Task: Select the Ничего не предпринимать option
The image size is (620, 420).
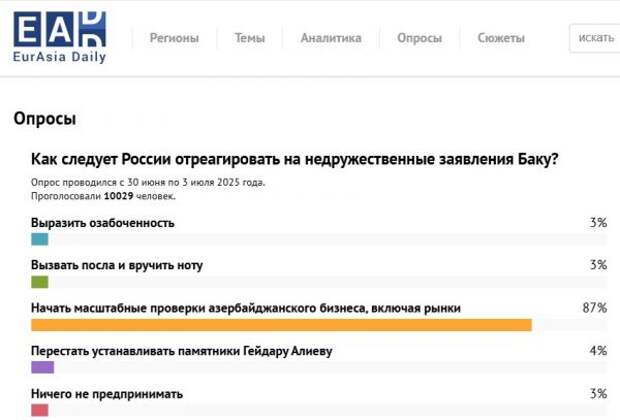Action: [107, 394]
